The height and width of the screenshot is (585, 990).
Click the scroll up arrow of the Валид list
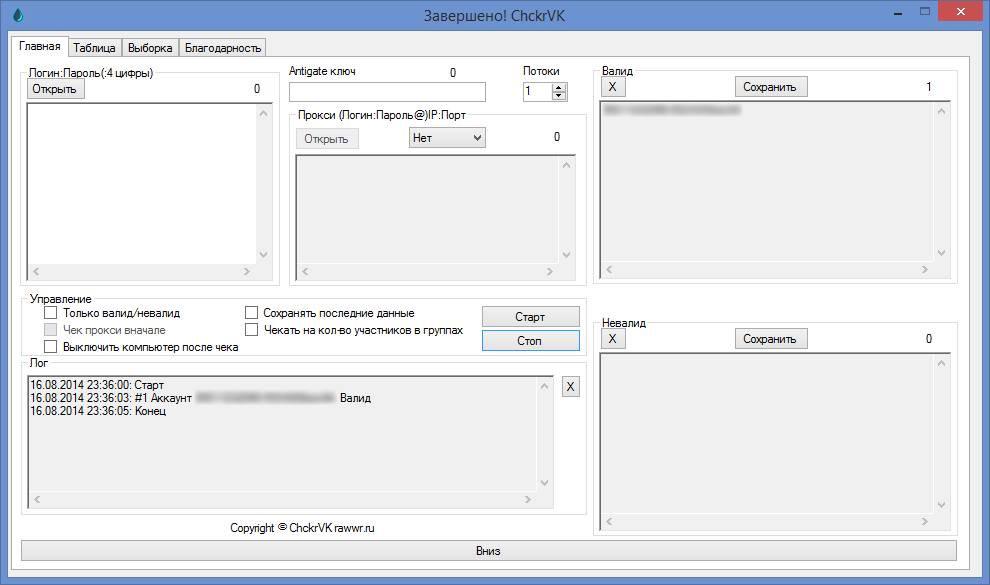(941, 112)
